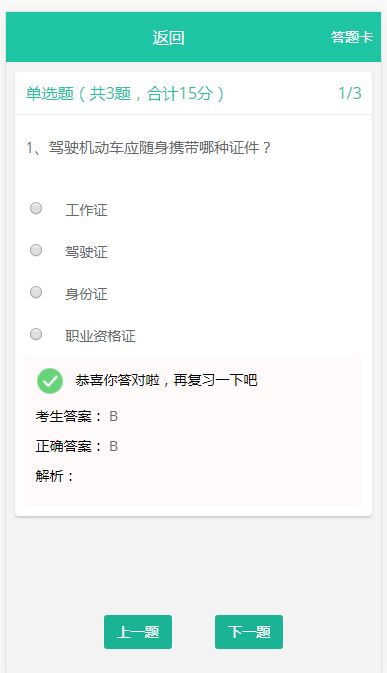Click the 1/3 question counter
The height and width of the screenshot is (673, 387).
350,93
